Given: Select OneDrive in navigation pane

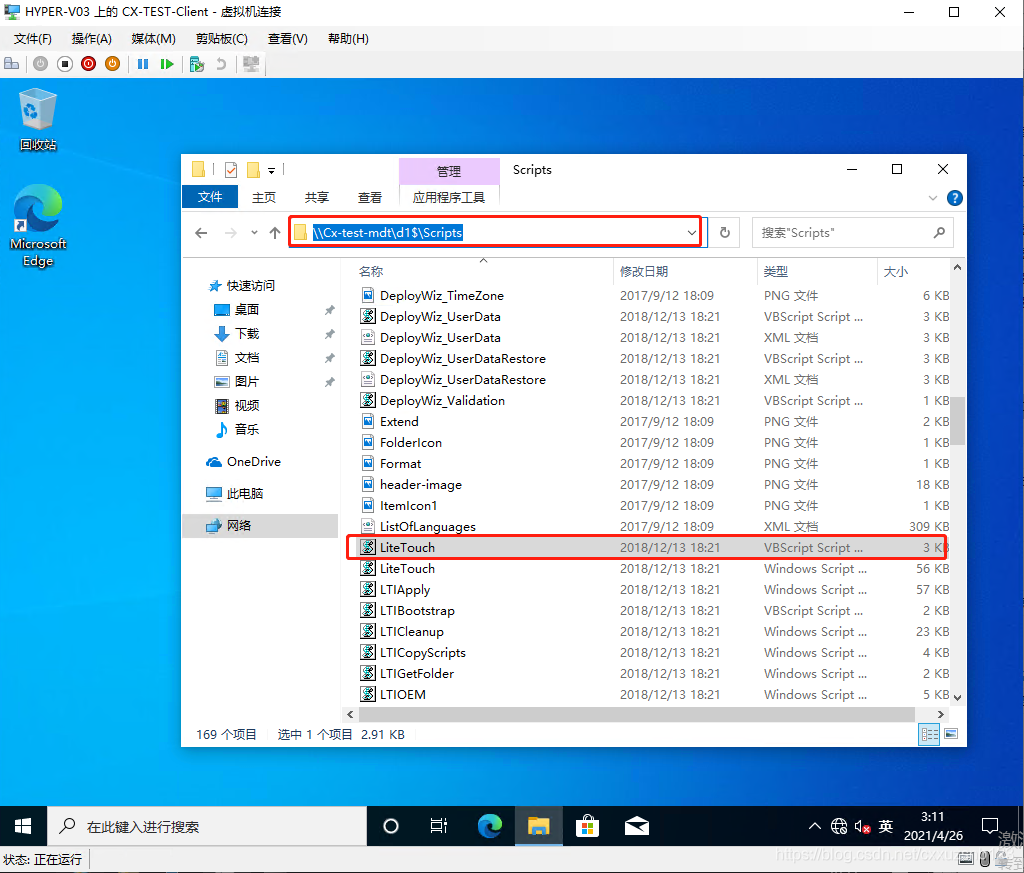Looking at the screenshot, I should [x=253, y=462].
